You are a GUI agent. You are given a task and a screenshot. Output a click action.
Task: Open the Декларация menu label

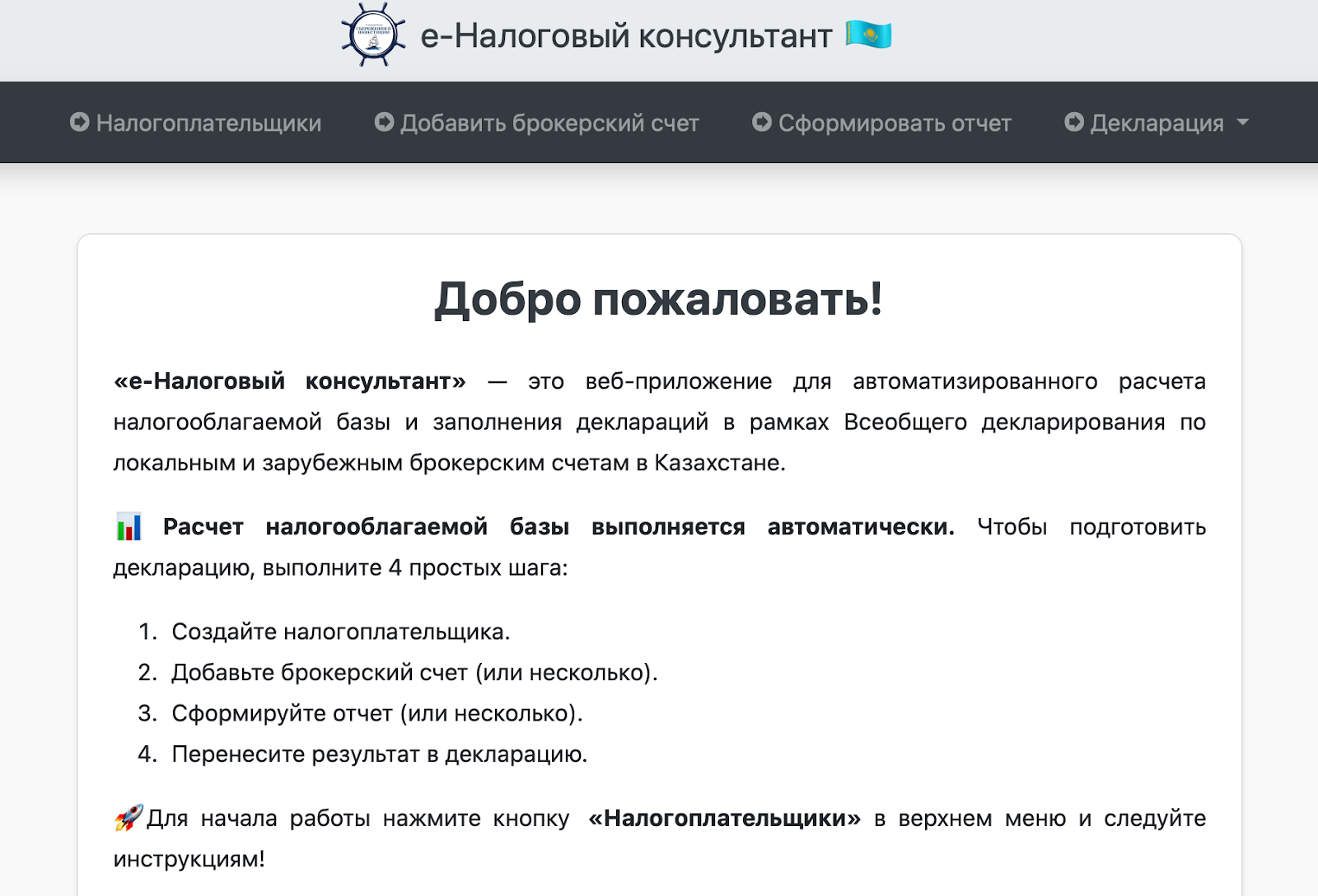(1157, 124)
